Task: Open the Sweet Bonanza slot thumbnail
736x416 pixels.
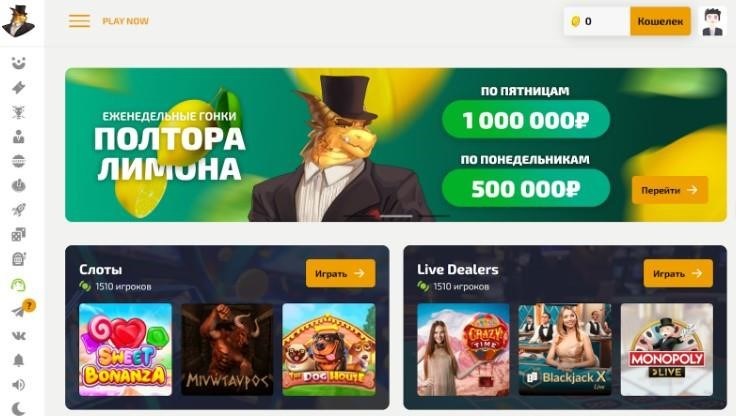Action: 125,350
